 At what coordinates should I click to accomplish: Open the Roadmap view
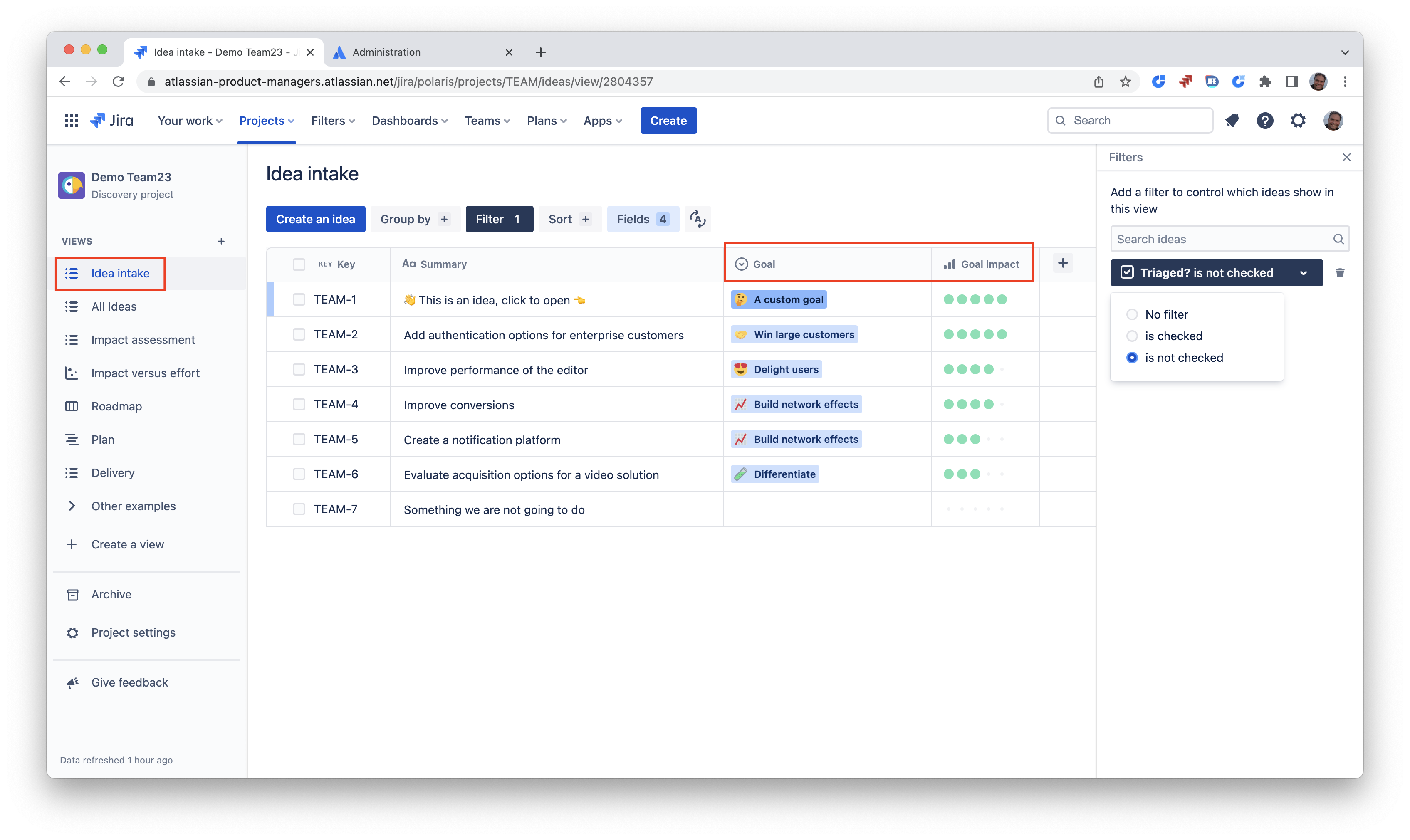pyautogui.click(x=116, y=406)
